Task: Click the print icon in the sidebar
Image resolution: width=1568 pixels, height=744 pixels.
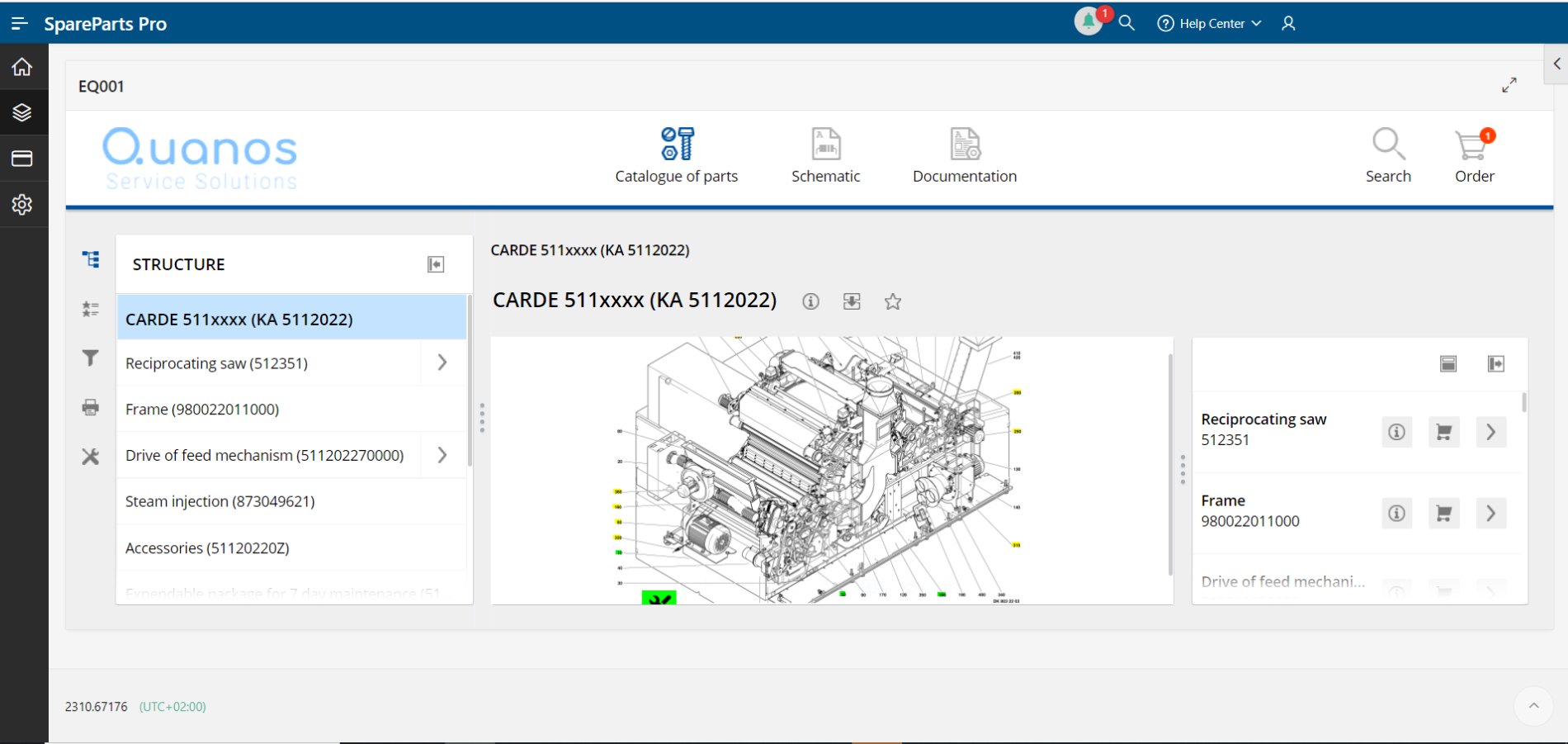Action: [90, 407]
